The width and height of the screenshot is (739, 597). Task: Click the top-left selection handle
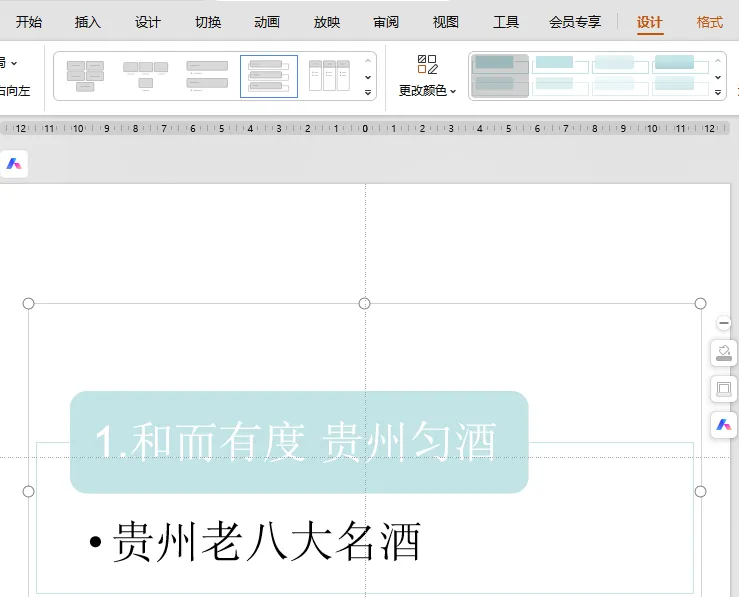point(28,303)
